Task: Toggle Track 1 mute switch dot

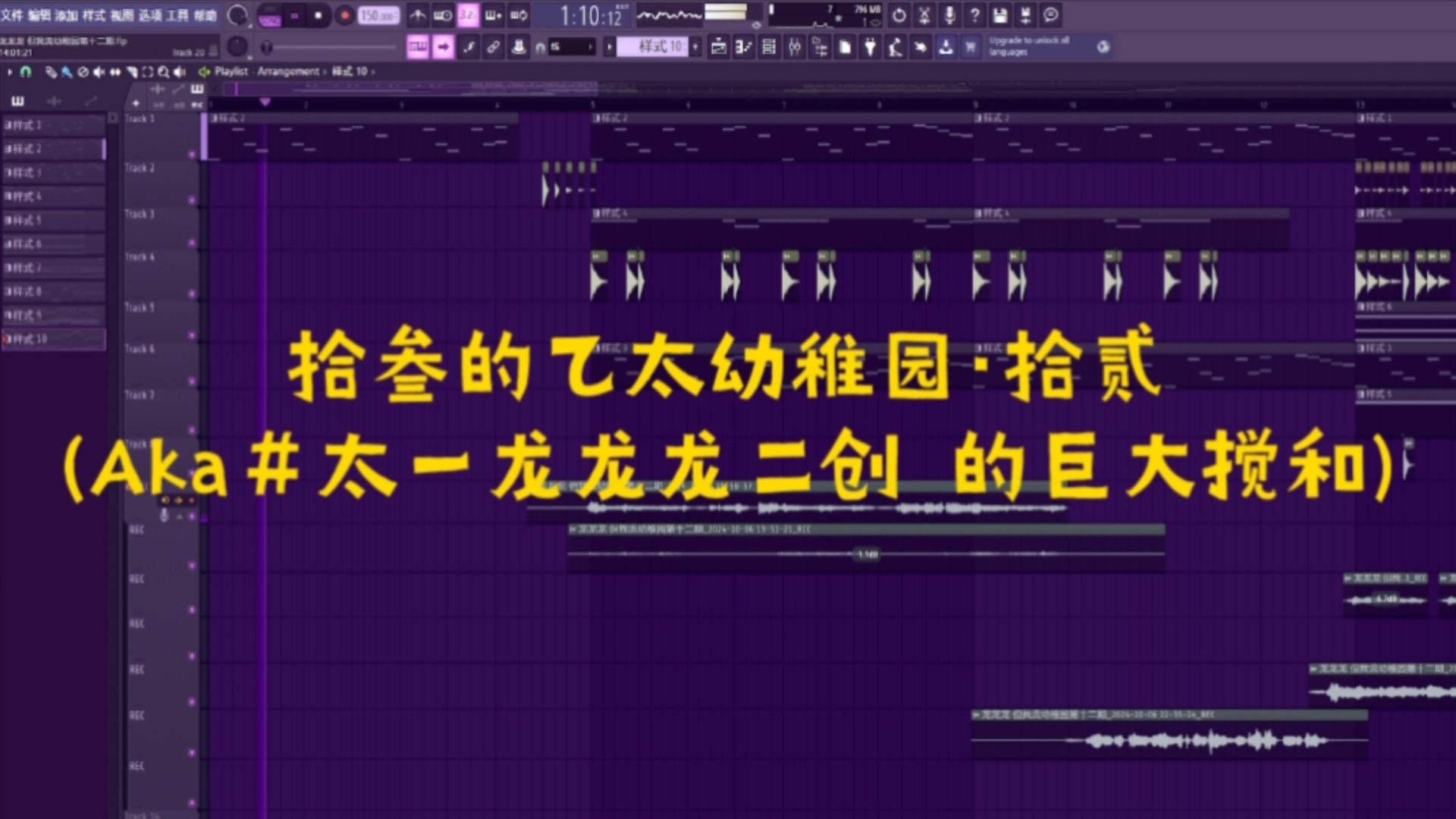Action: click(192, 155)
